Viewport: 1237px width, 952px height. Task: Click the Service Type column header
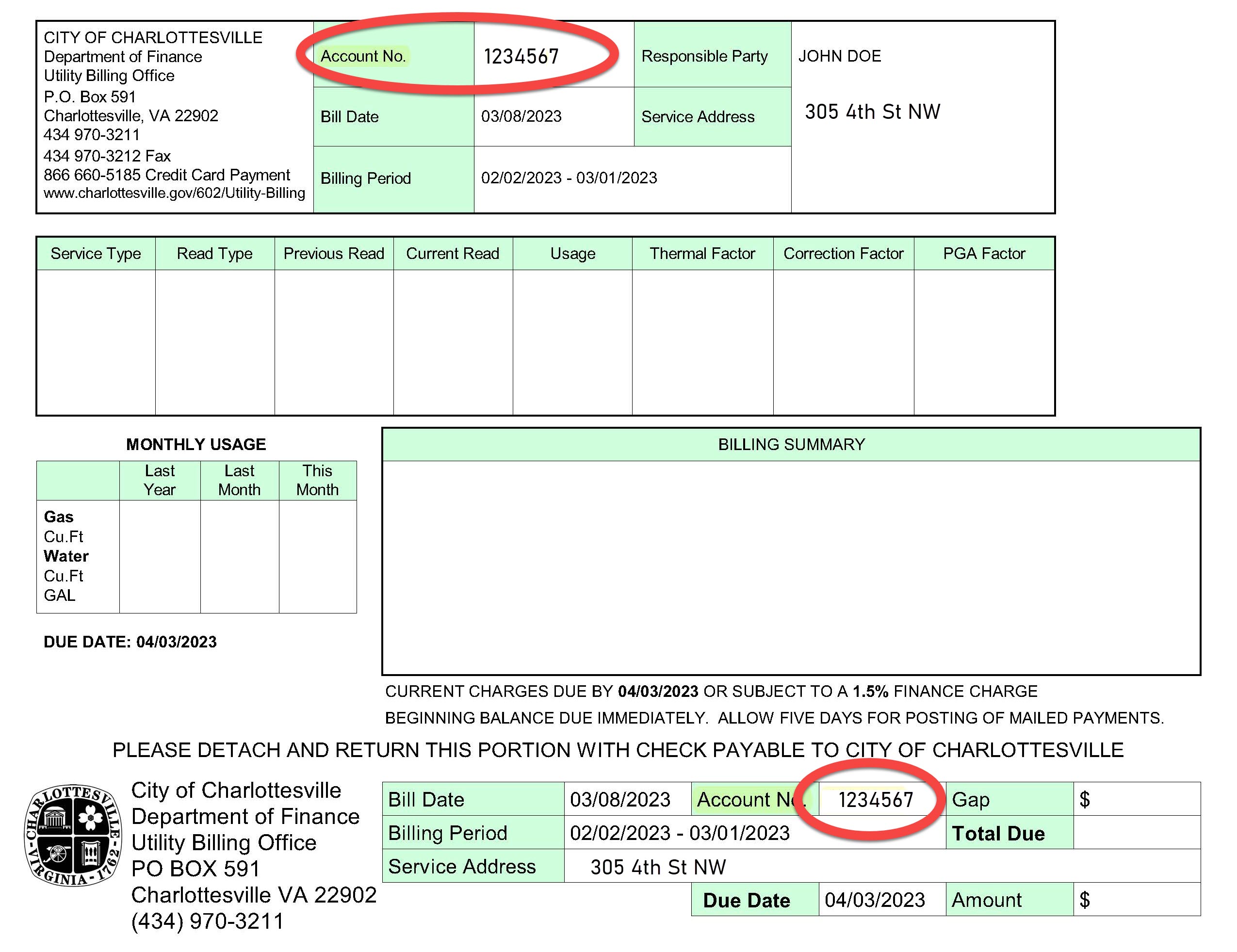[96, 253]
